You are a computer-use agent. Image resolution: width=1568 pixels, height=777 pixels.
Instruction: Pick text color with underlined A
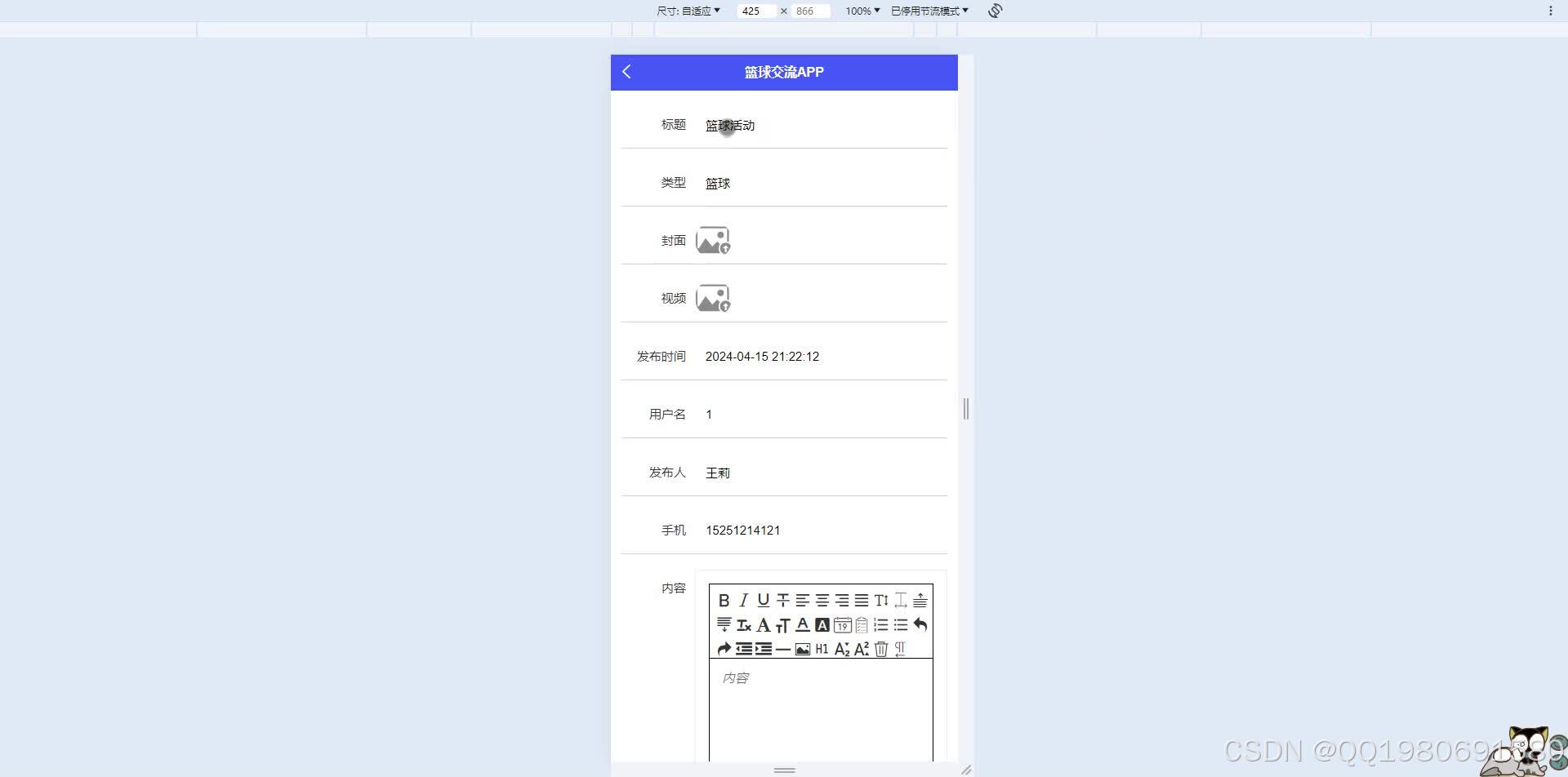click(802, 625)
